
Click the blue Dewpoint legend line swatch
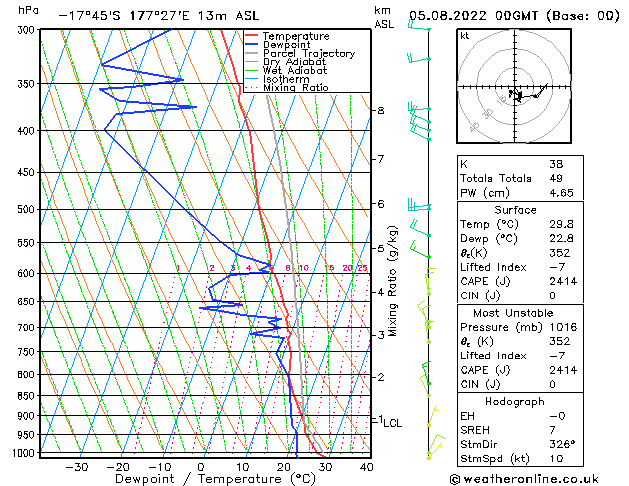point(251,45)
